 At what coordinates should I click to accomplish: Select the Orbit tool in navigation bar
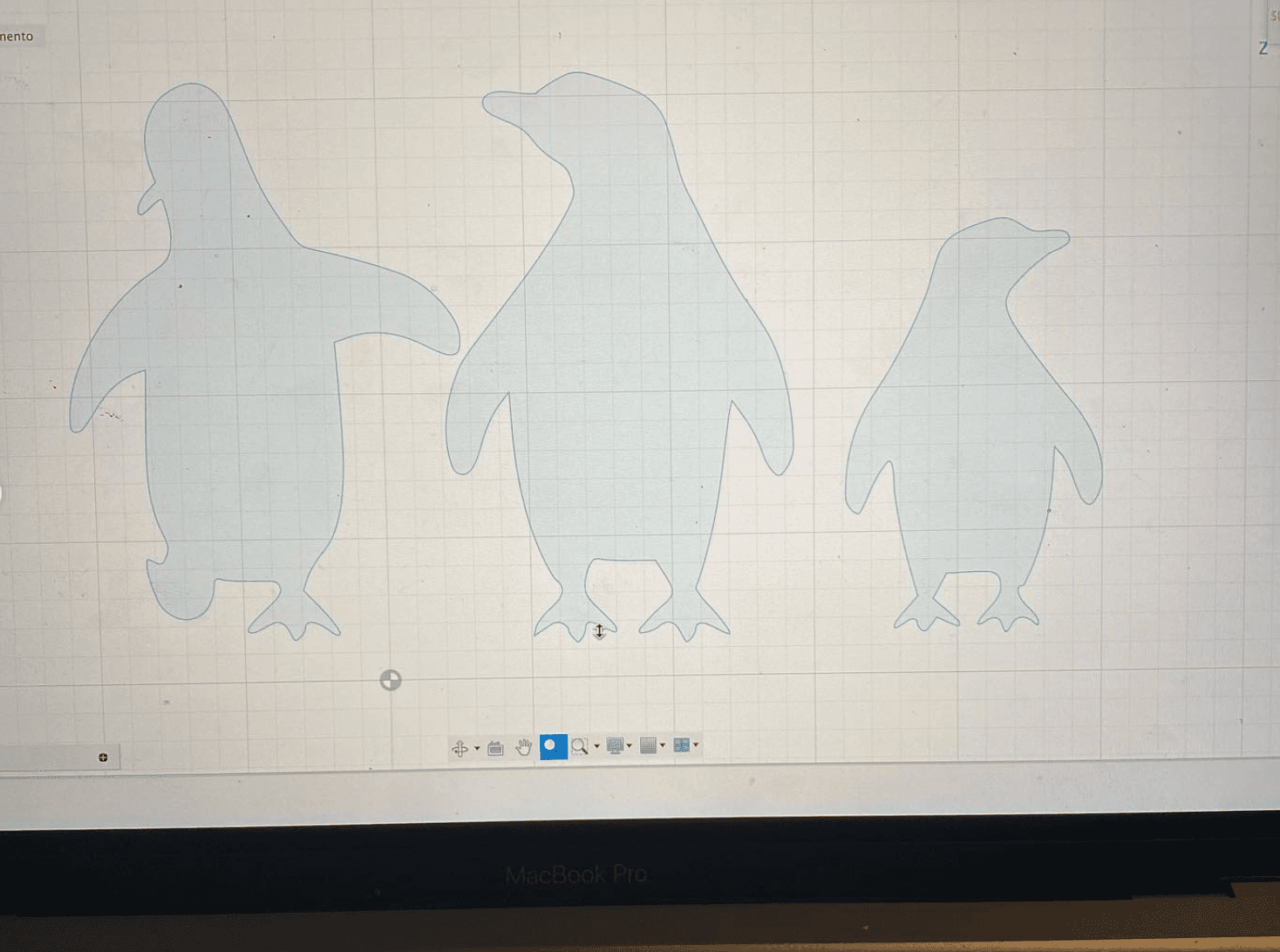(x=460, y=748)
